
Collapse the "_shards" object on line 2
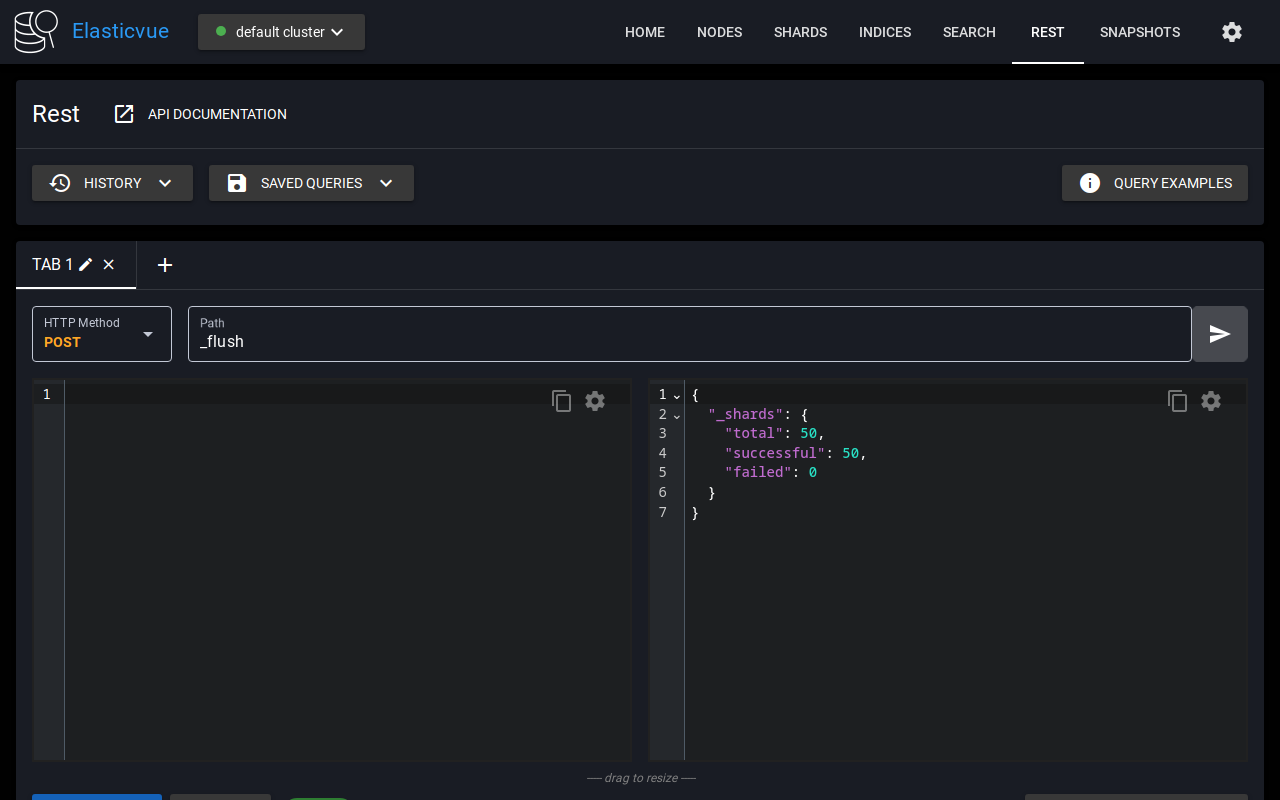tap(677, 415)
